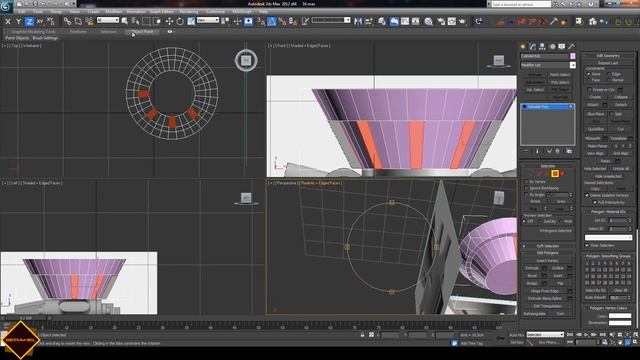Restrict transform to the Y axis
The width and height of the screenshot is (640, 360).
18,21
